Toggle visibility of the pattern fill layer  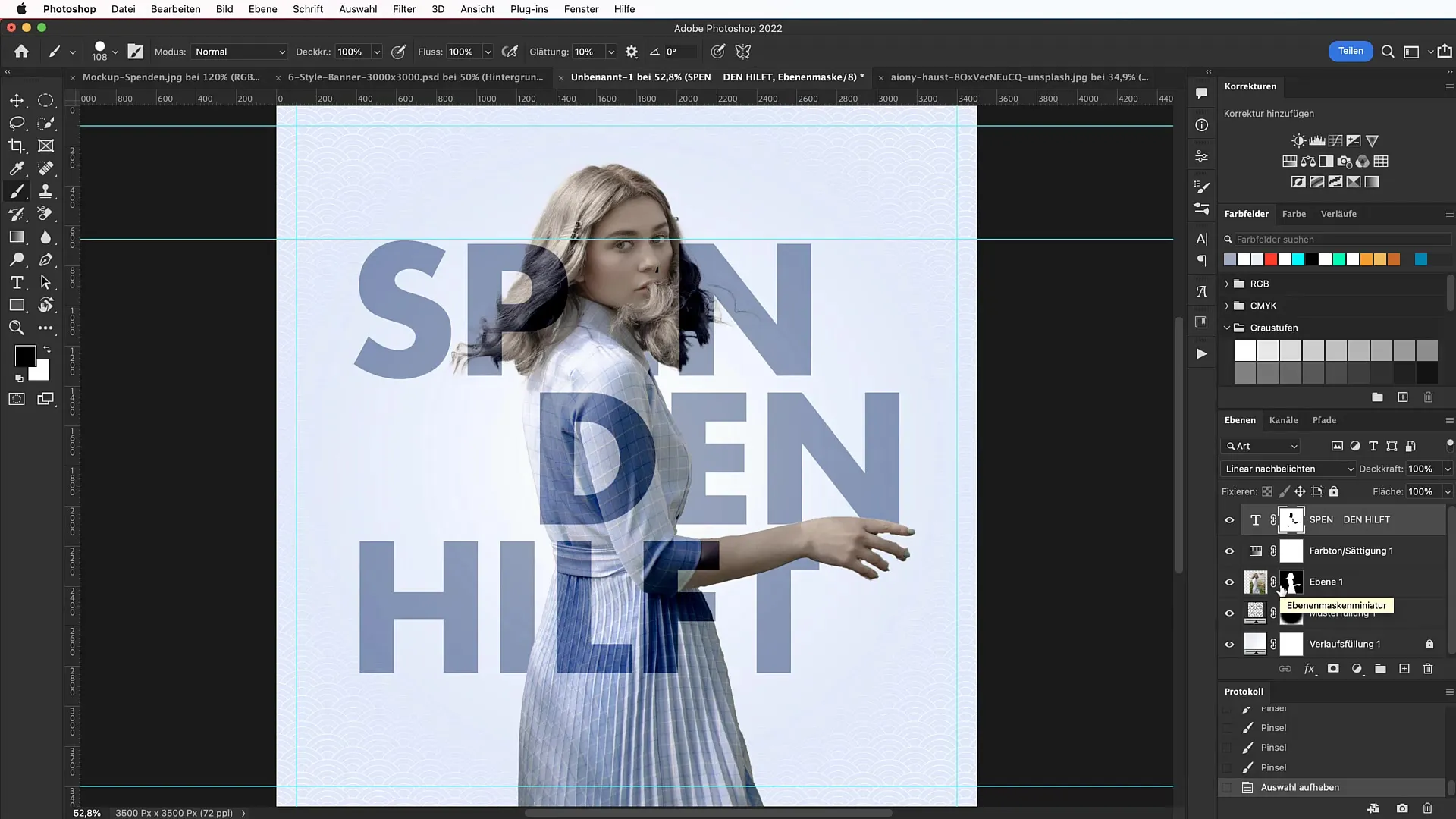[1229, 613]
